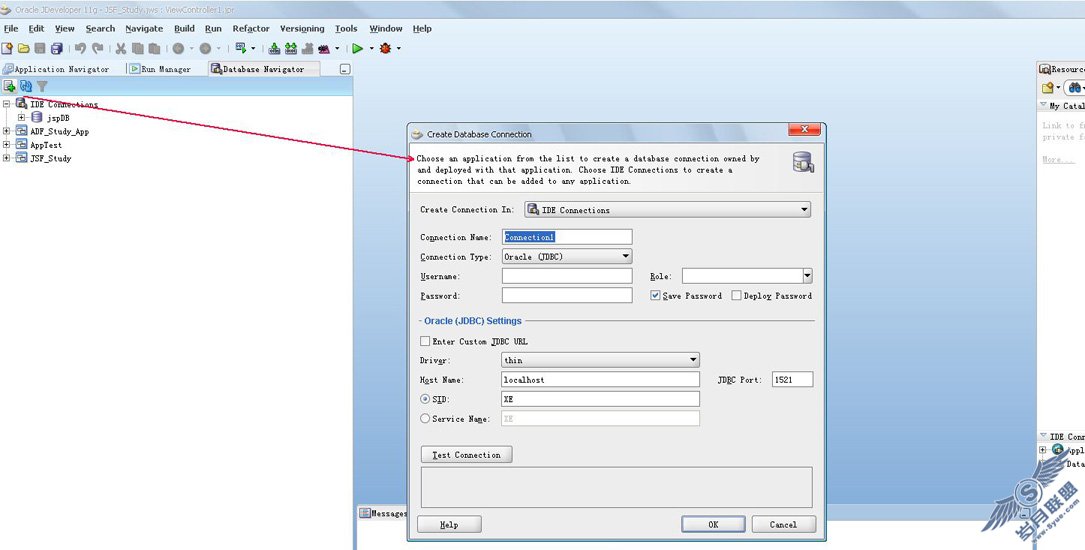Click the Username input field
1085x550 pixels.
tap(567, 276)
